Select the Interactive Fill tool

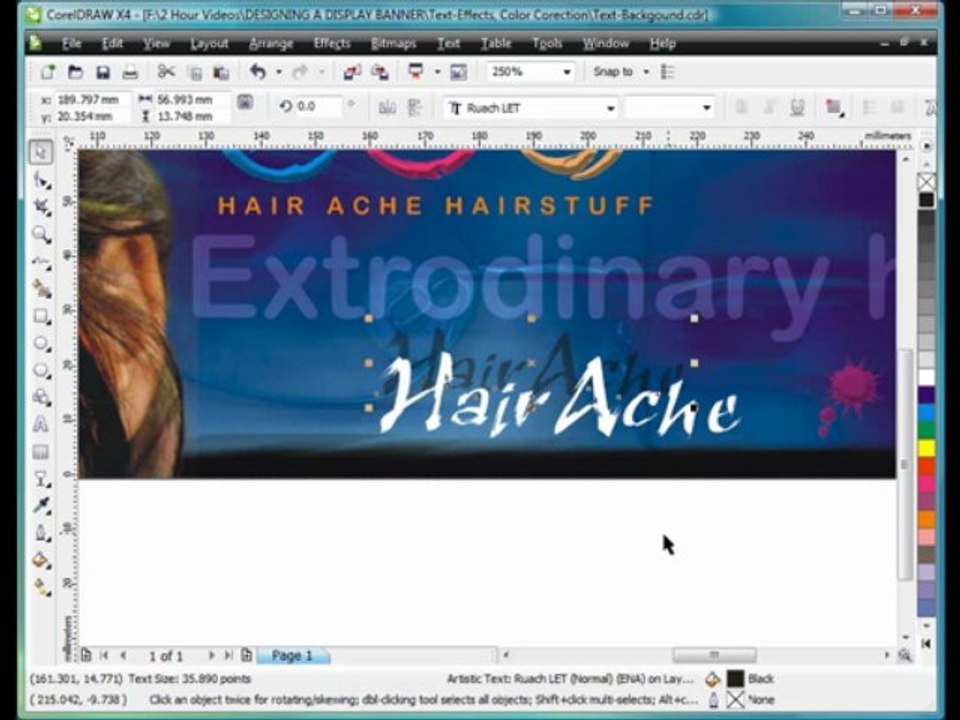pyautogui.click(x=41, y=587)
